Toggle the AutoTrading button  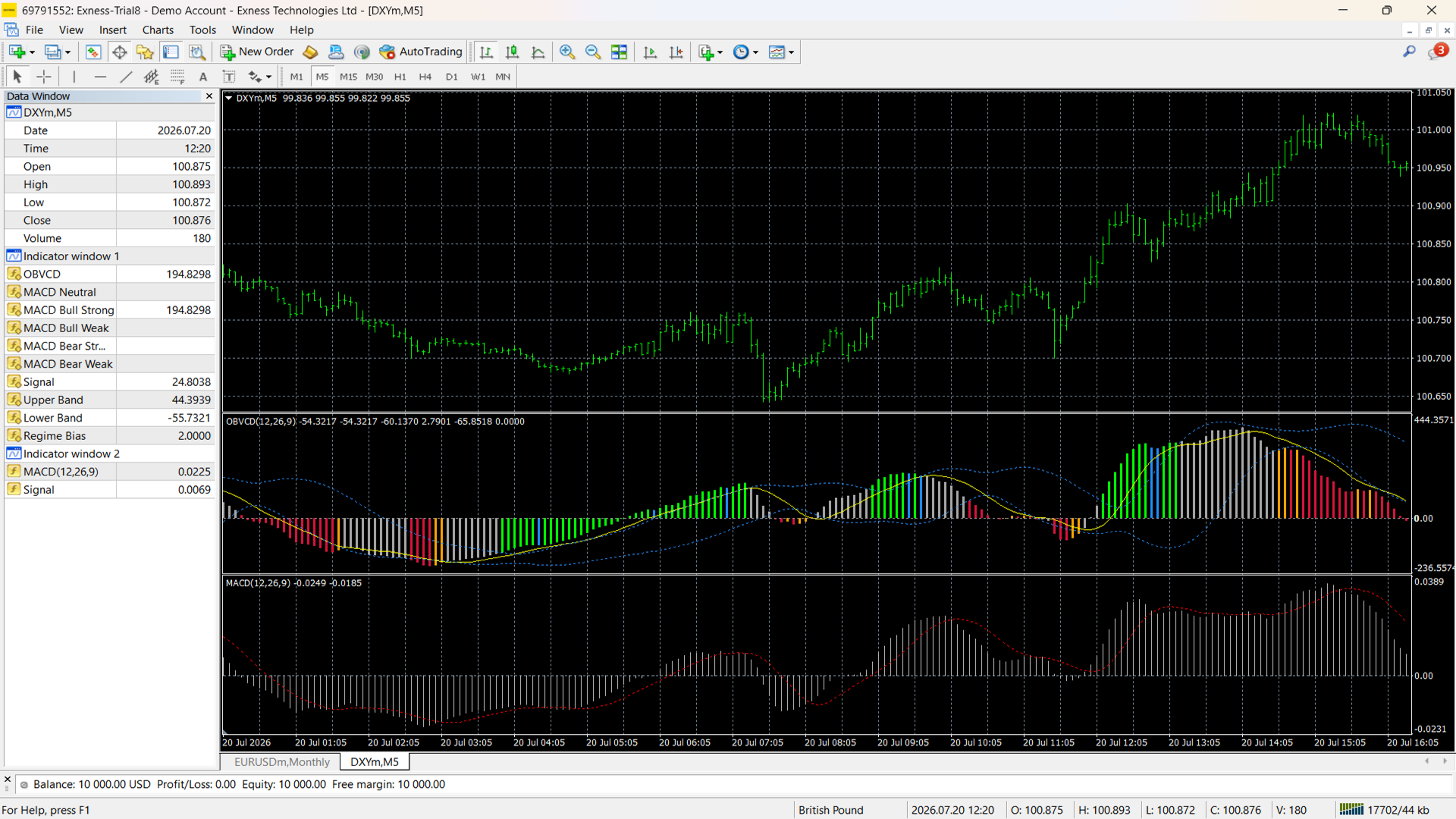click(x=421, y=52)
